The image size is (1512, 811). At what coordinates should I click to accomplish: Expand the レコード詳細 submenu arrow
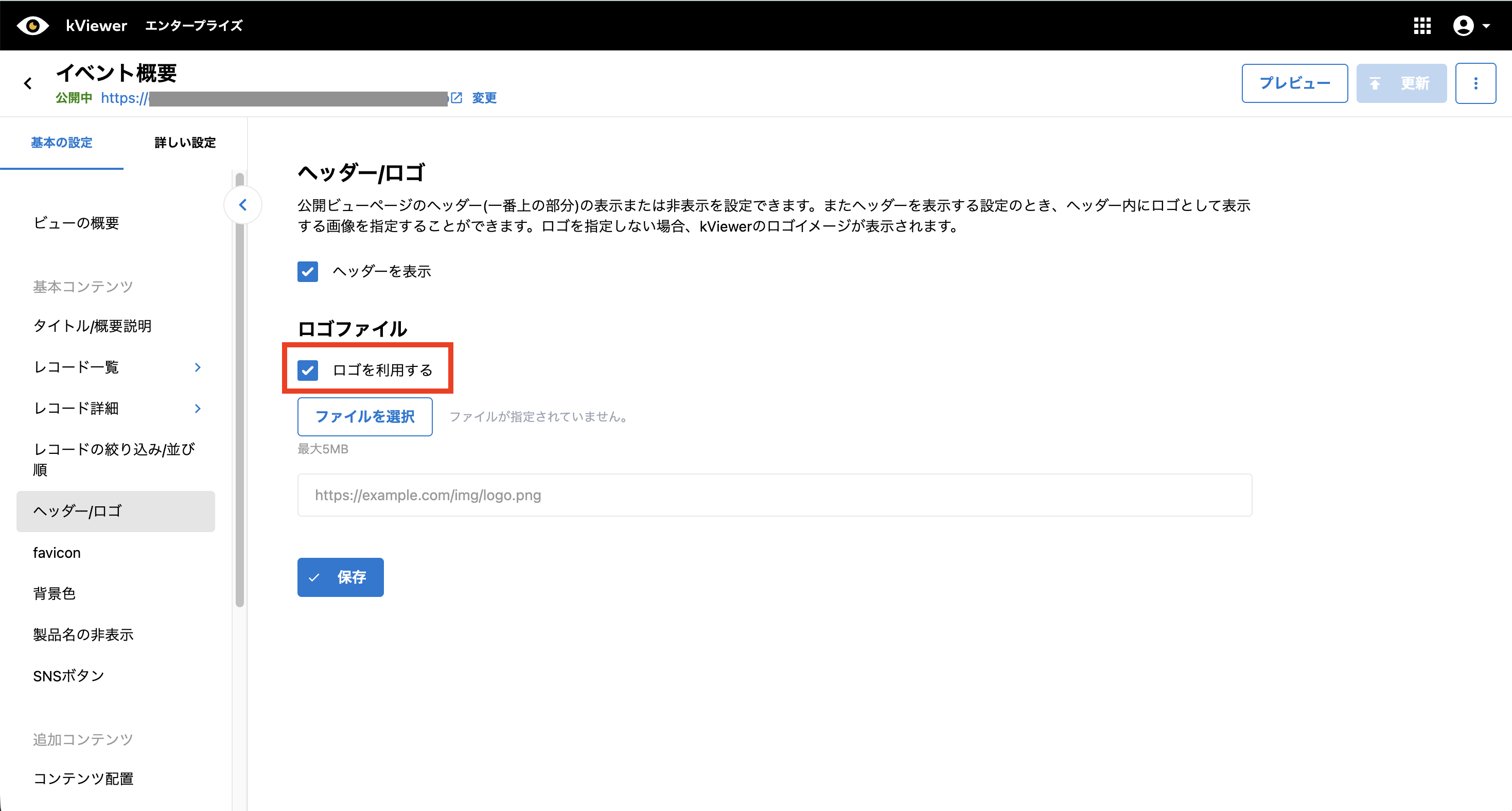coord(198,409)
